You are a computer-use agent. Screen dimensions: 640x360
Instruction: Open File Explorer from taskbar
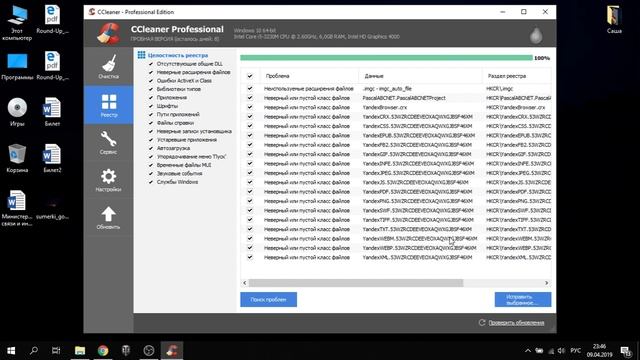pos(80,351)
